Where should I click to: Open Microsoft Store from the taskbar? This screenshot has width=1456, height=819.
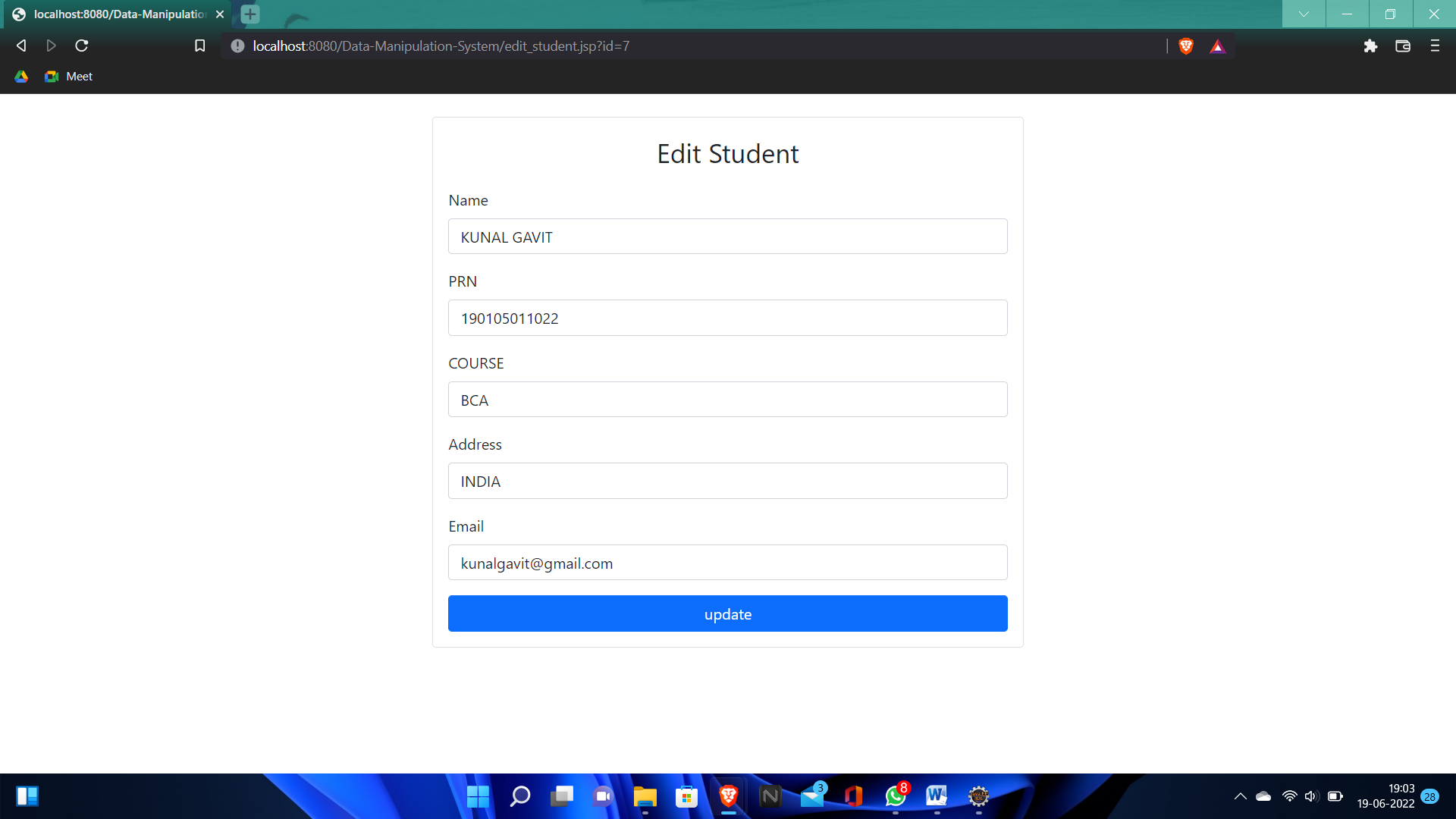[x=686, y=796]
